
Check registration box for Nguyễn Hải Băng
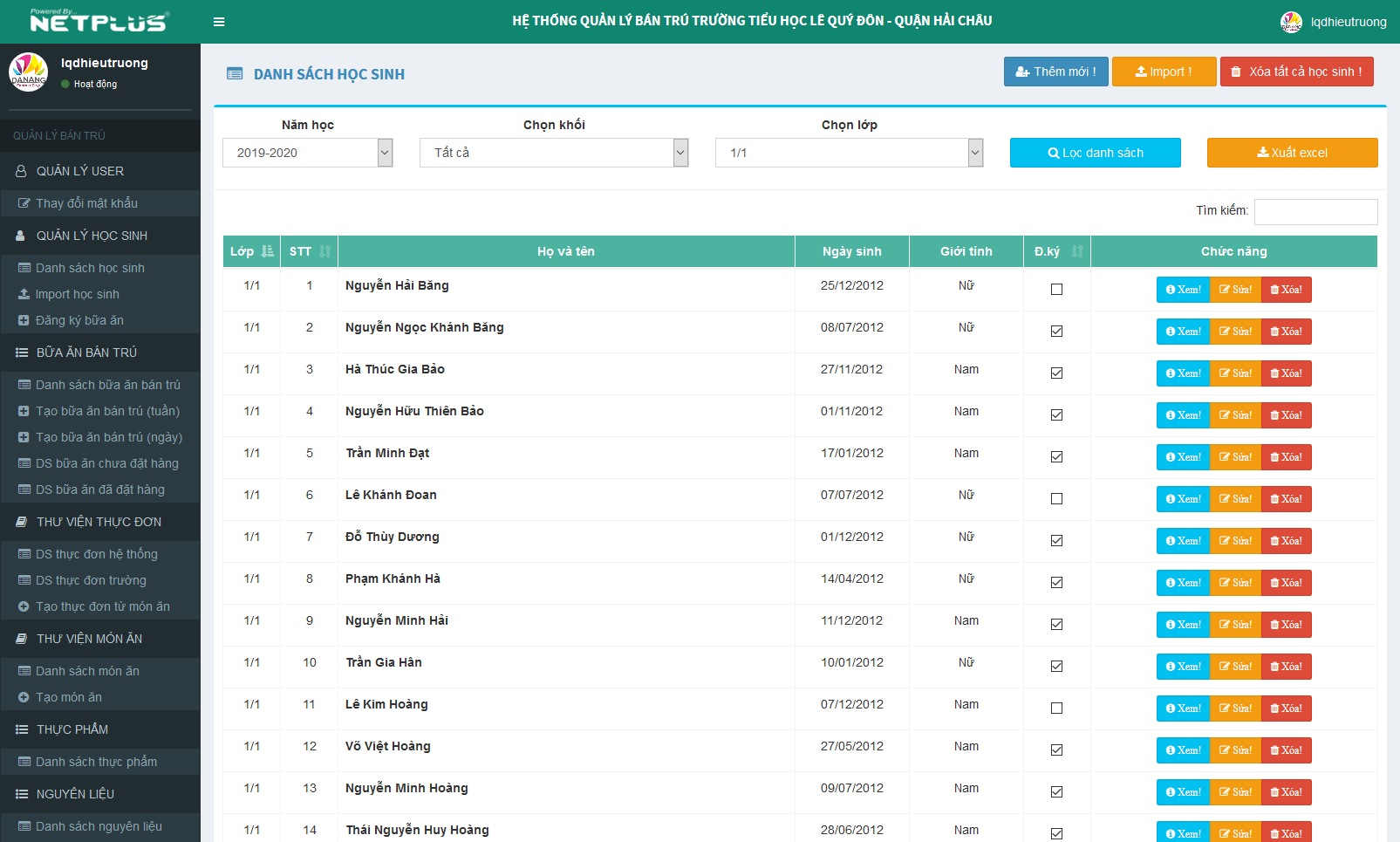[x=1056, y=290]
